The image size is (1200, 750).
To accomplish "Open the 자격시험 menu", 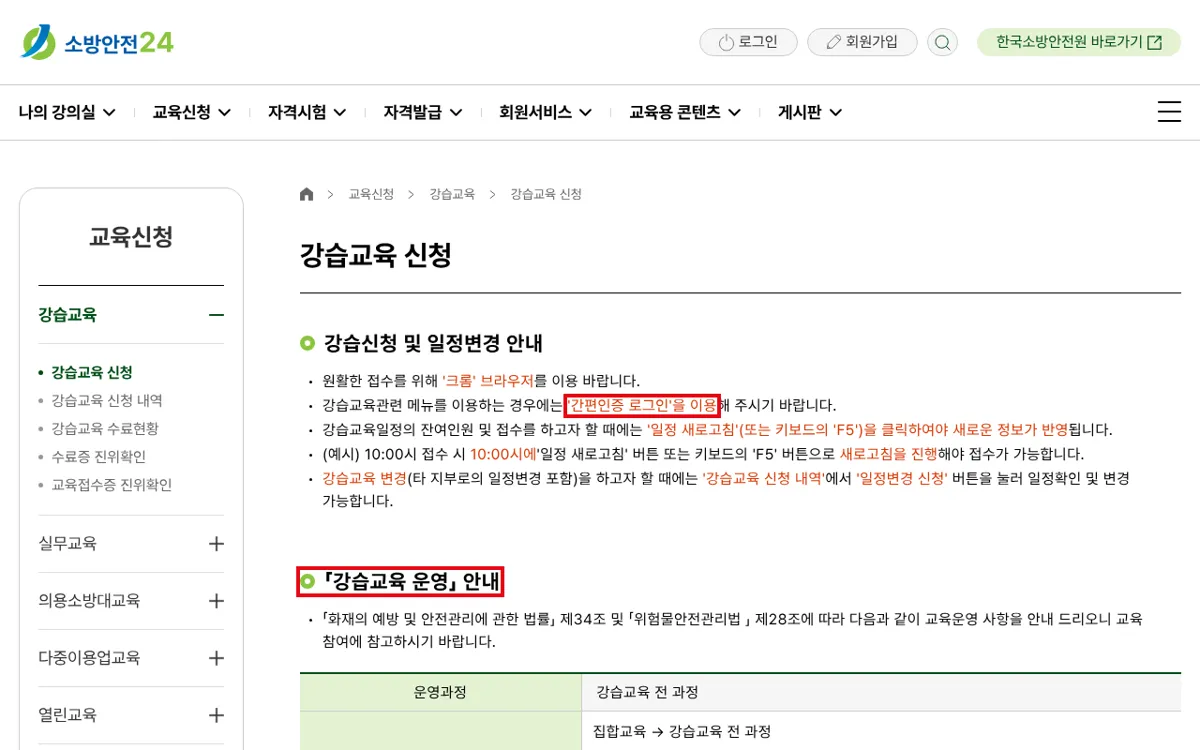I will tap(307, 112).
